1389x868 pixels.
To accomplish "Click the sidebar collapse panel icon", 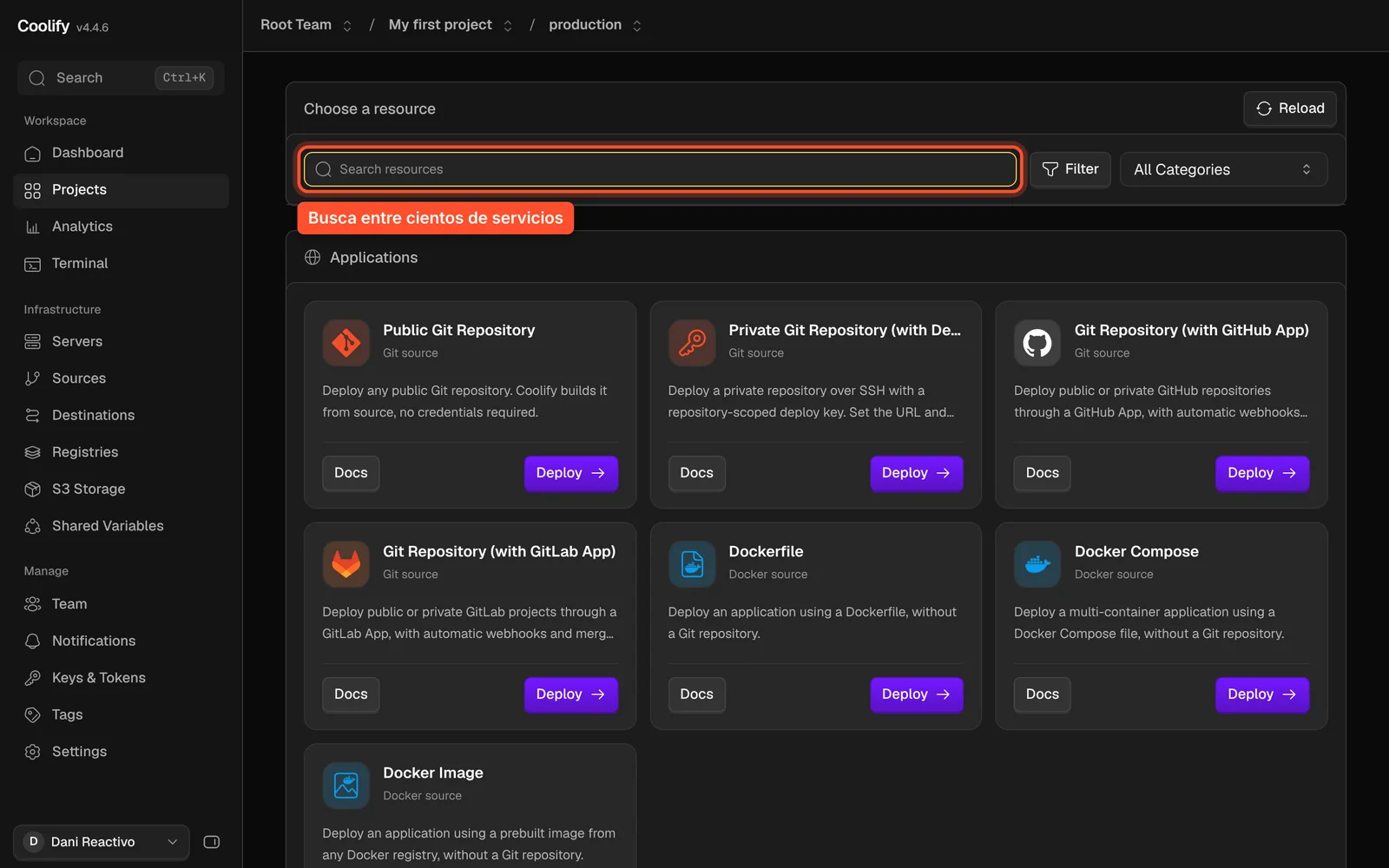I will (211, 842).
